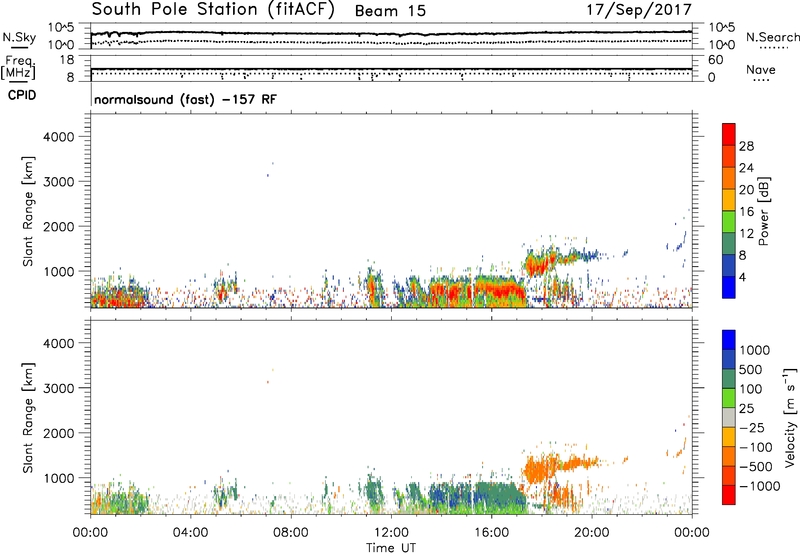Pick the 20–24 dB orange Power swatch
The height and width of the screenshot is (554, 800).
(729, 179)
